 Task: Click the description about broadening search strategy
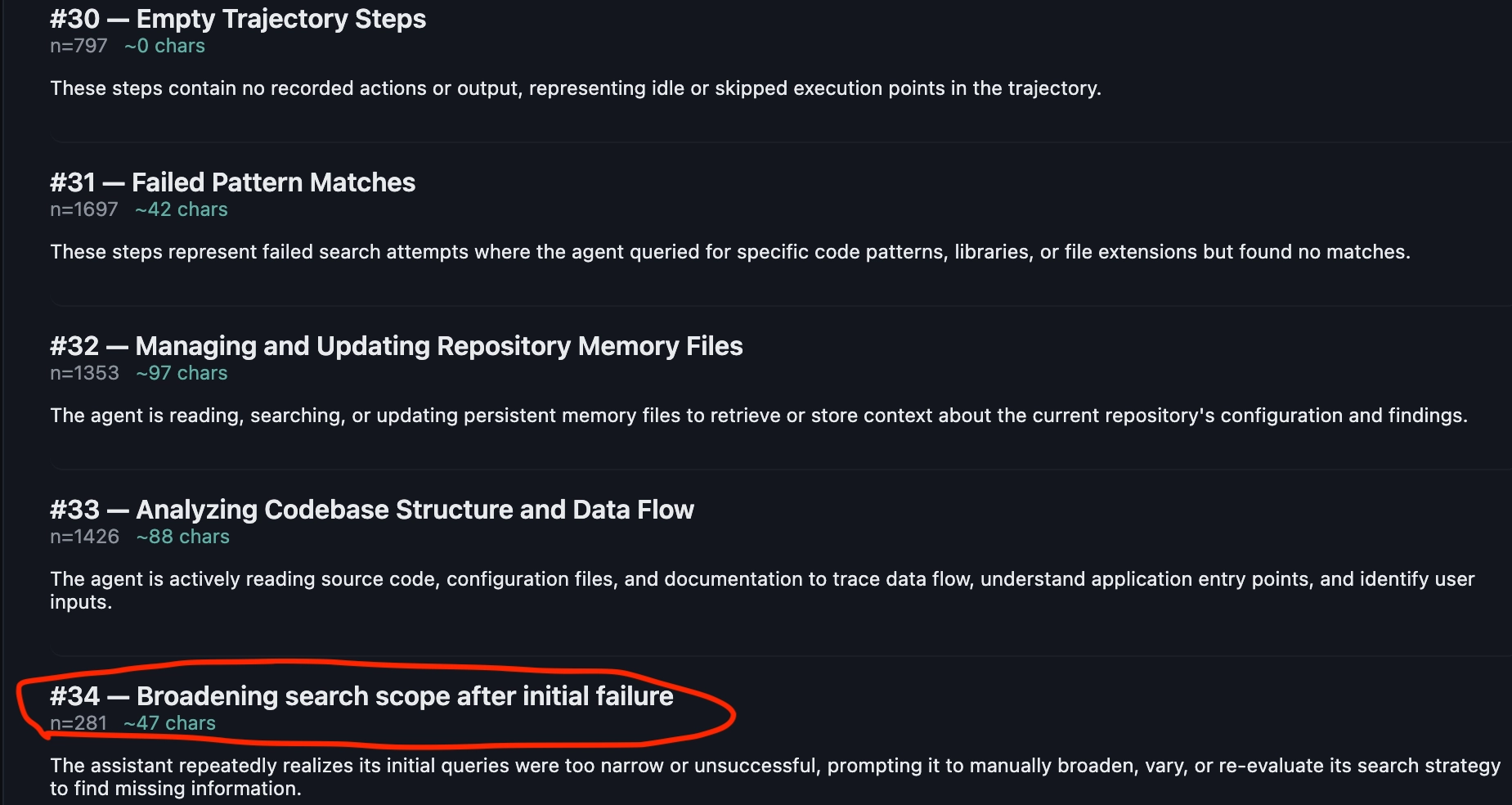click(x=775, y=777)
